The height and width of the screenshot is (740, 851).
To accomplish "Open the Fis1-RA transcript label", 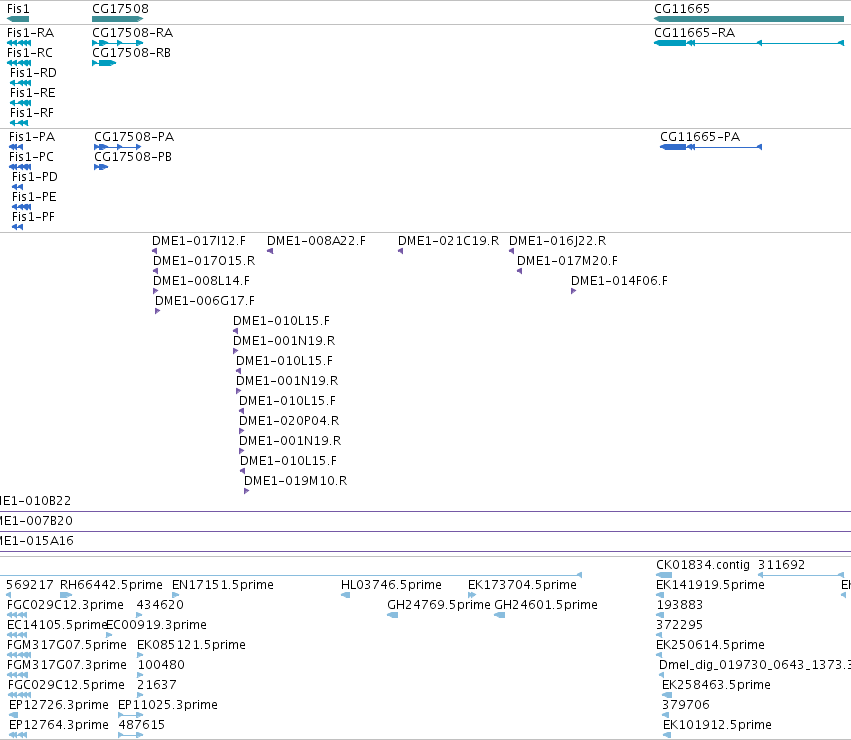I will click(30, 33).
